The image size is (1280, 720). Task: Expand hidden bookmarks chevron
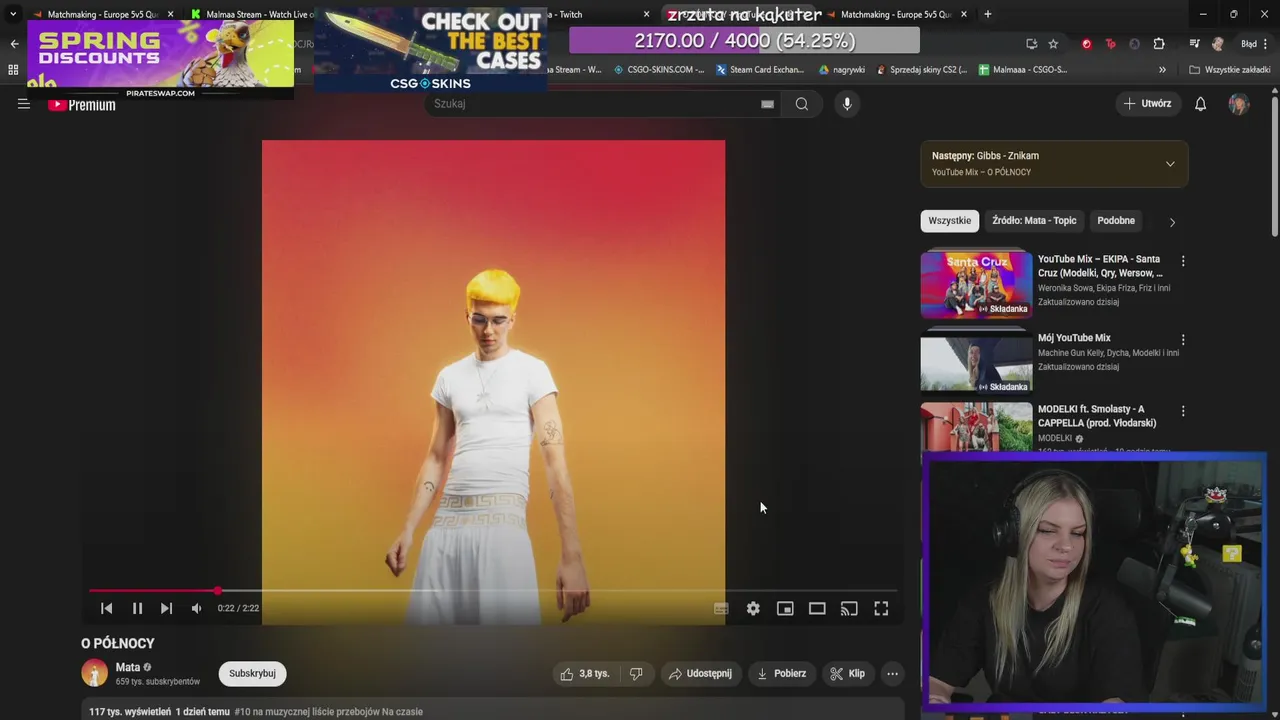coord(1162,70)
